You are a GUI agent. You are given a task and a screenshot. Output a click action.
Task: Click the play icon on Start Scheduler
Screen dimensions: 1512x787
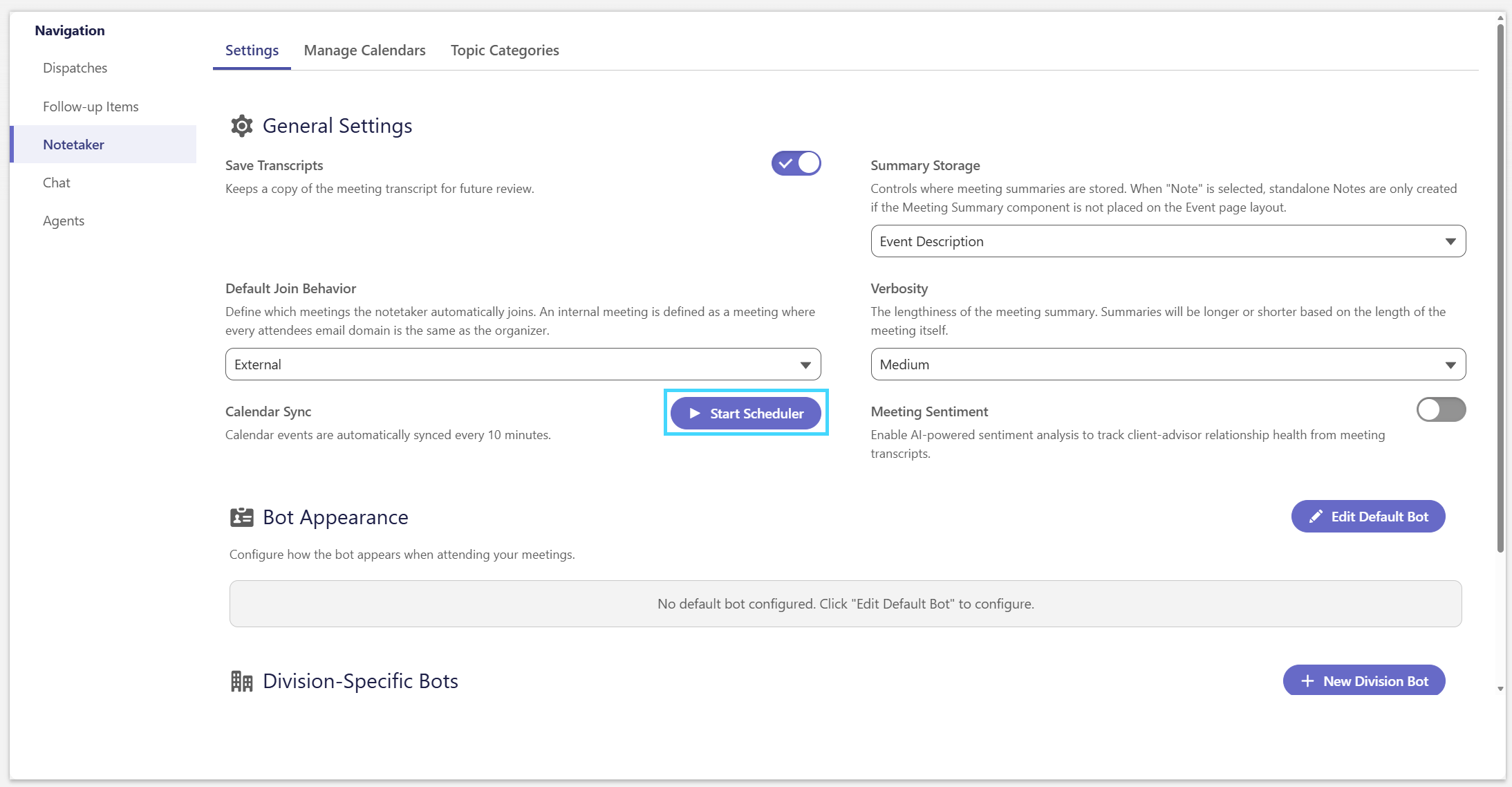coord(695,414)
